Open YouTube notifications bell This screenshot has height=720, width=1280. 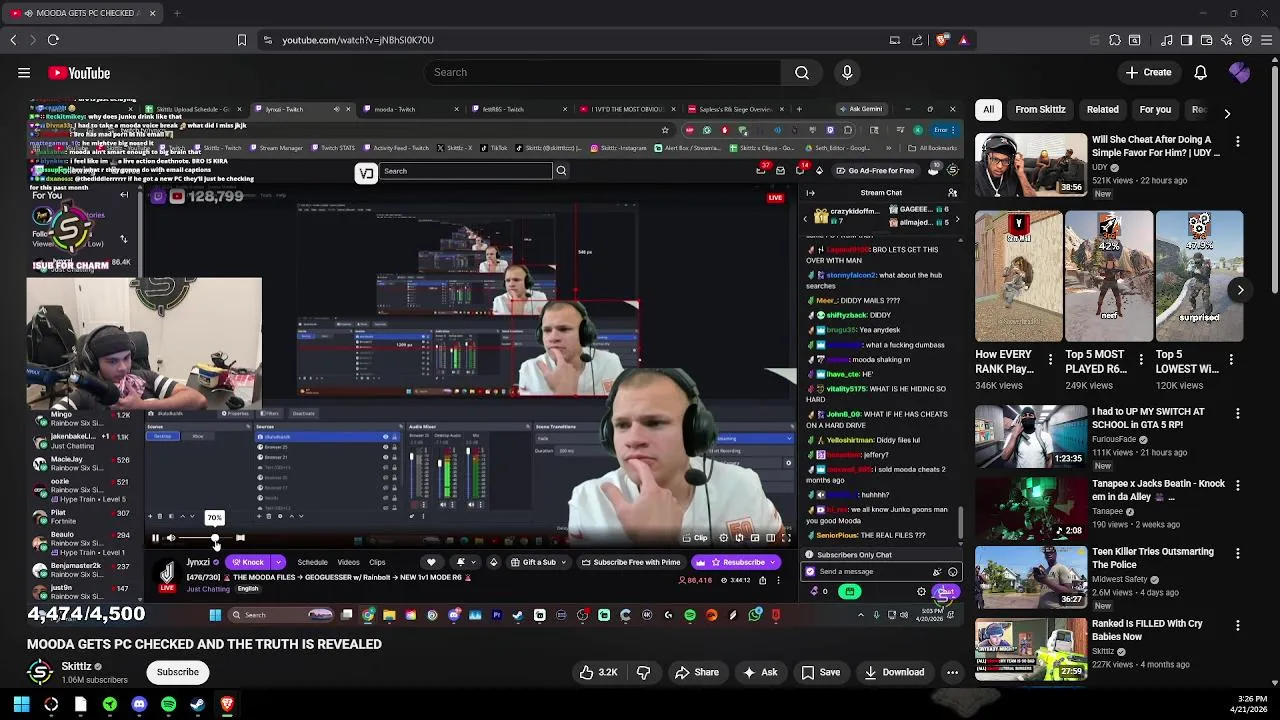(x=1200, y=72)
